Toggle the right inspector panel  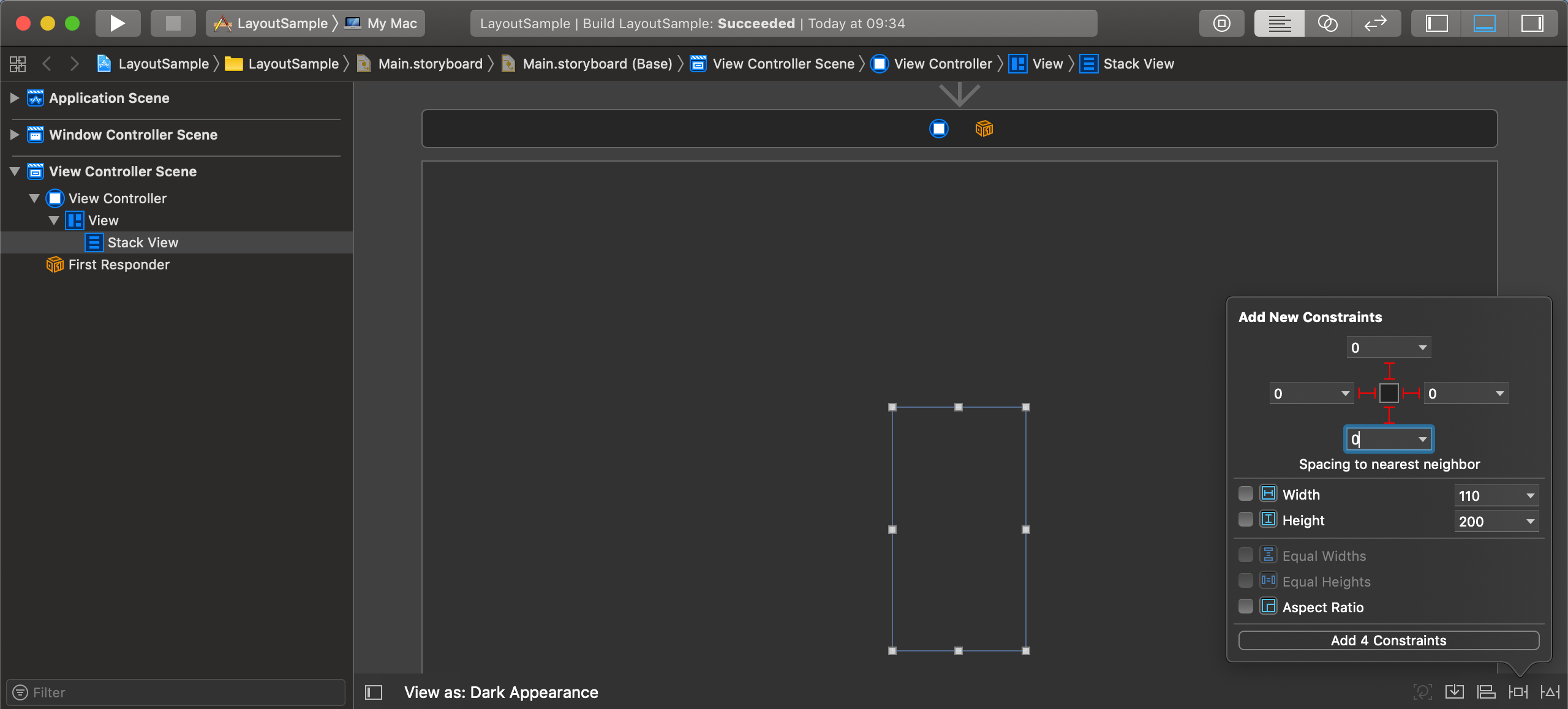coord(1533,23)
